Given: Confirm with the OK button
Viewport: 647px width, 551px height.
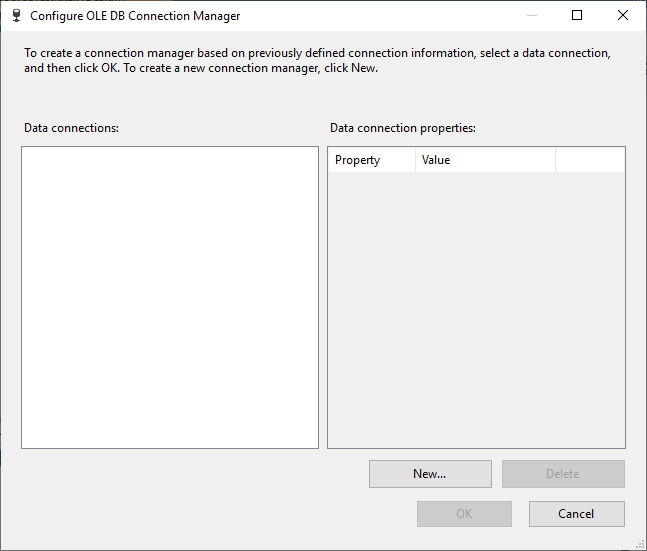Looking at the screenshot, I should coord(464,514).
